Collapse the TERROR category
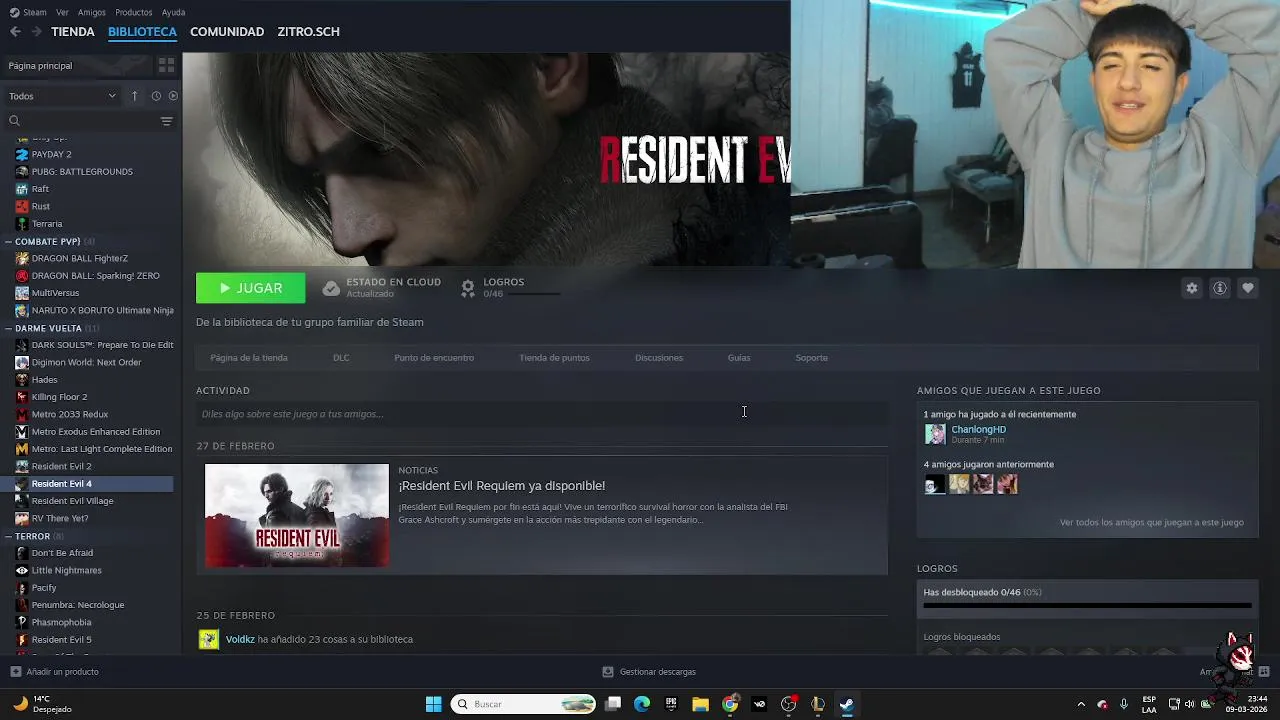The height and width of the screenshot is (720, 1280). 8,536
